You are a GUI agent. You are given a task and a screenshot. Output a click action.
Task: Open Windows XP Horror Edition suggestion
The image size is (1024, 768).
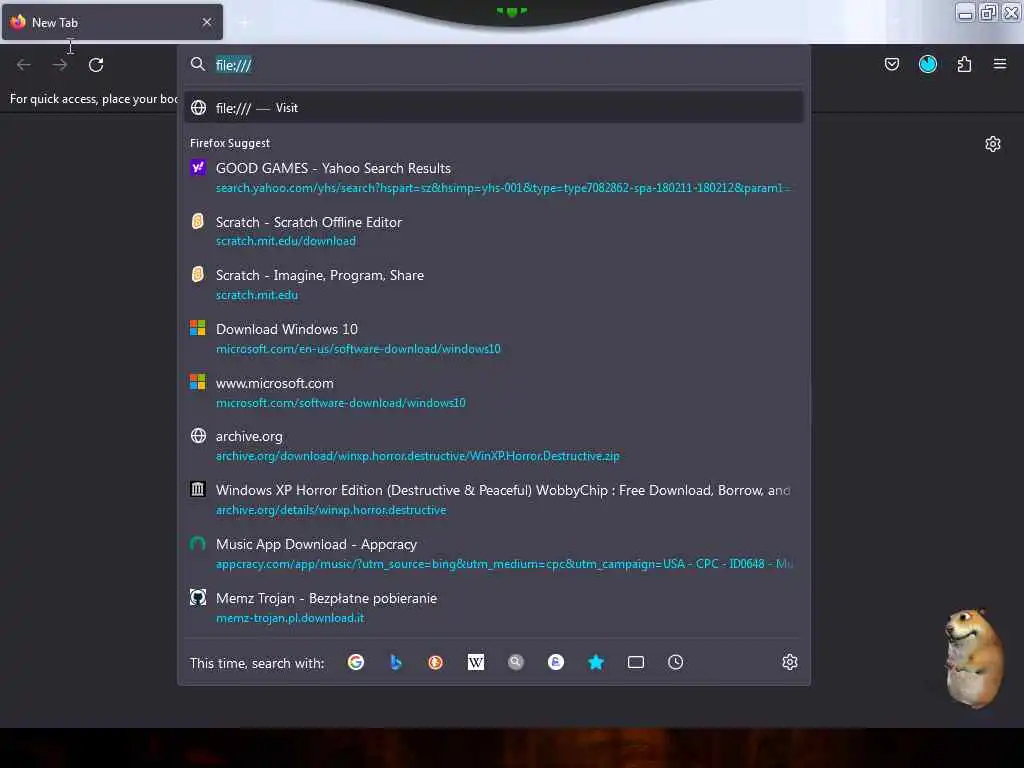click(x=494, y=500)
